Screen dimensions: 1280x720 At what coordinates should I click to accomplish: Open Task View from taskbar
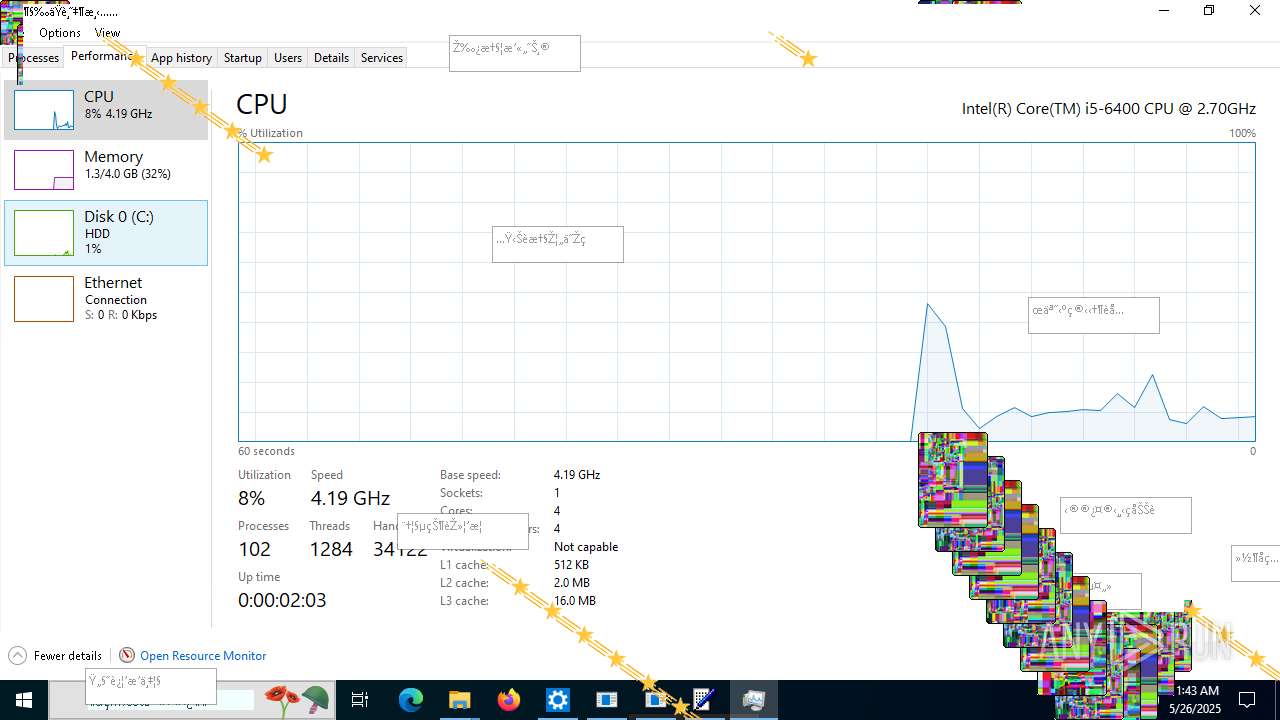pos(360,700)
